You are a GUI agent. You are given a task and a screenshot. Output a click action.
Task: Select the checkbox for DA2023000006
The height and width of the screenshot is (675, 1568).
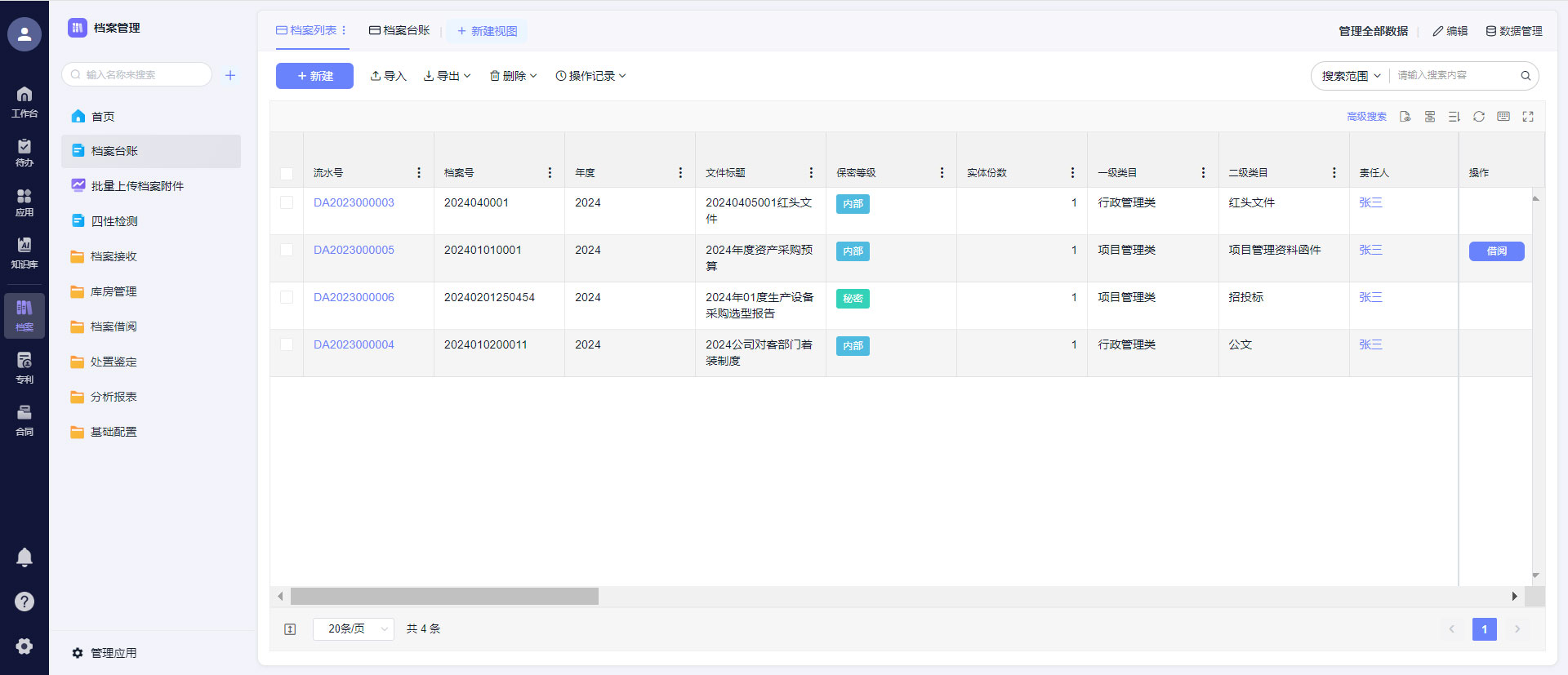287,297
